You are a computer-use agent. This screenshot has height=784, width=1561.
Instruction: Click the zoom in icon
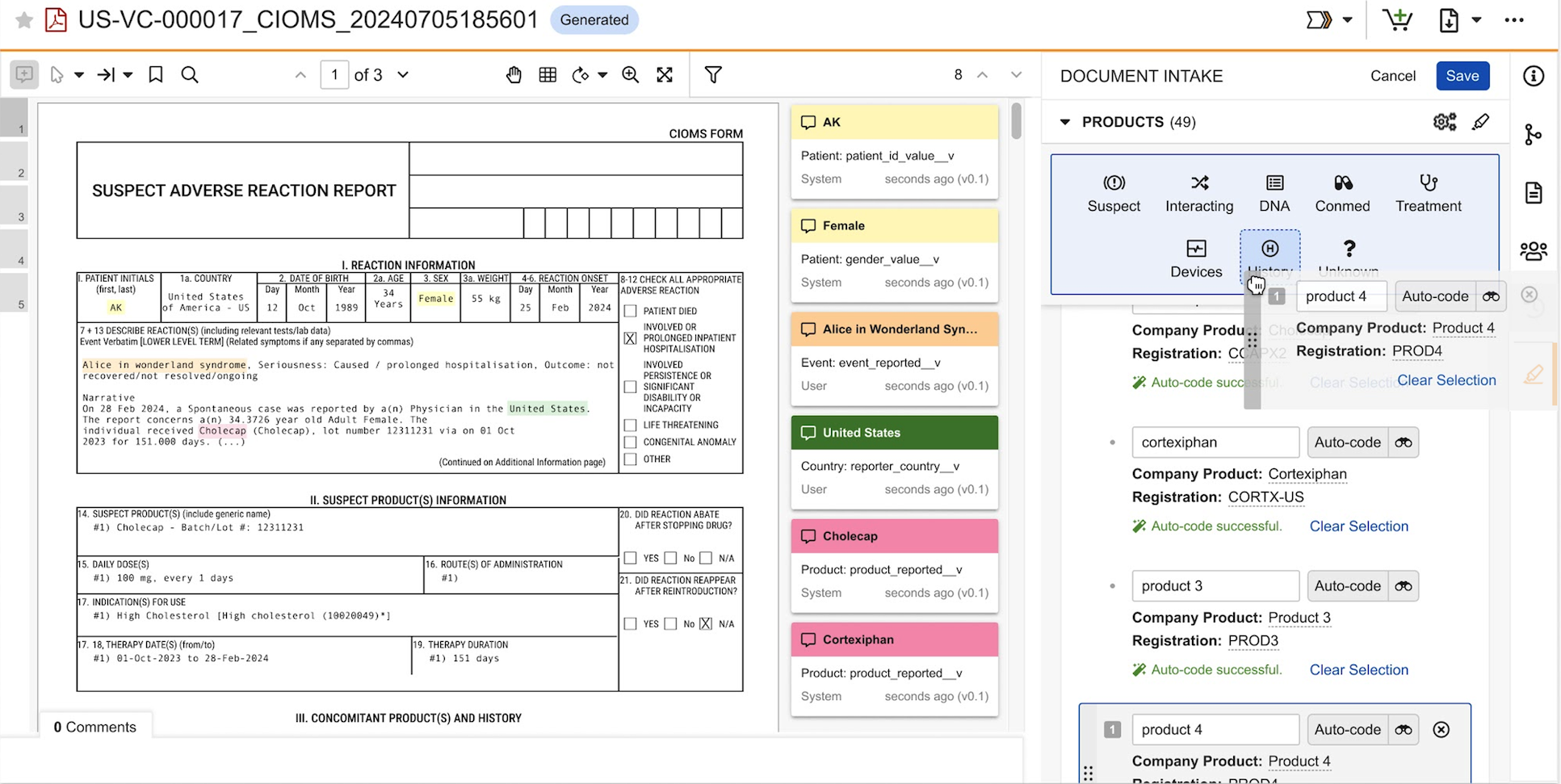click(631, 75)
